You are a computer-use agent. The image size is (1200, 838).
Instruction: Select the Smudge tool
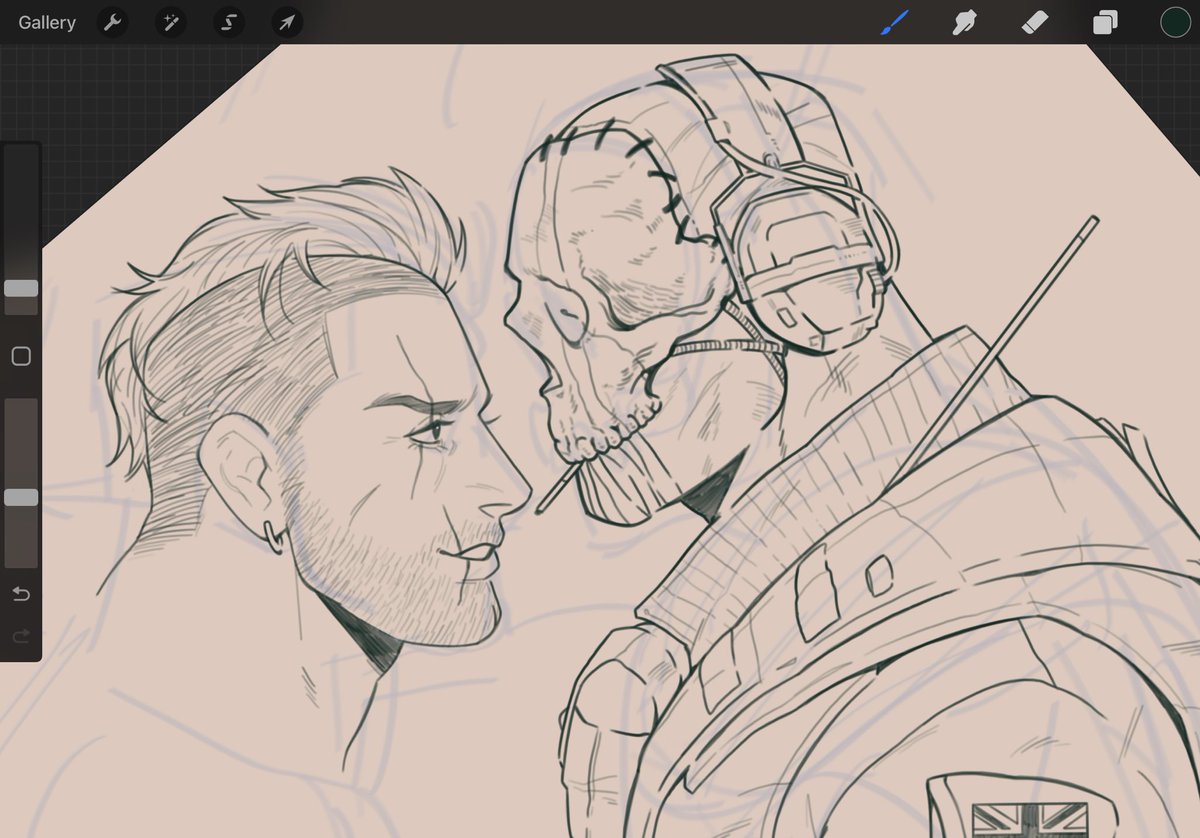pos(965,22)
